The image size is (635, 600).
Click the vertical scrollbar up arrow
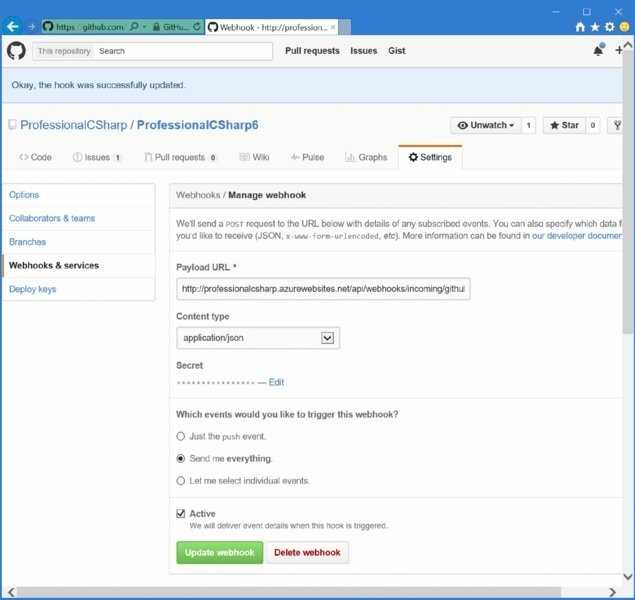tap(628, 45)
